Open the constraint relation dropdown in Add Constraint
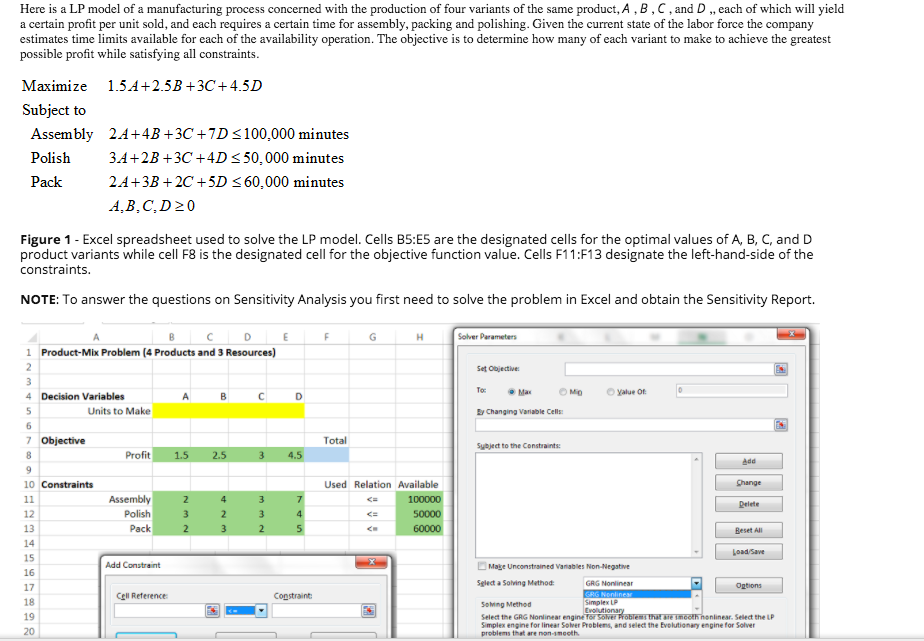The width and height of the screenshot is (924, 641). (261, 610)
